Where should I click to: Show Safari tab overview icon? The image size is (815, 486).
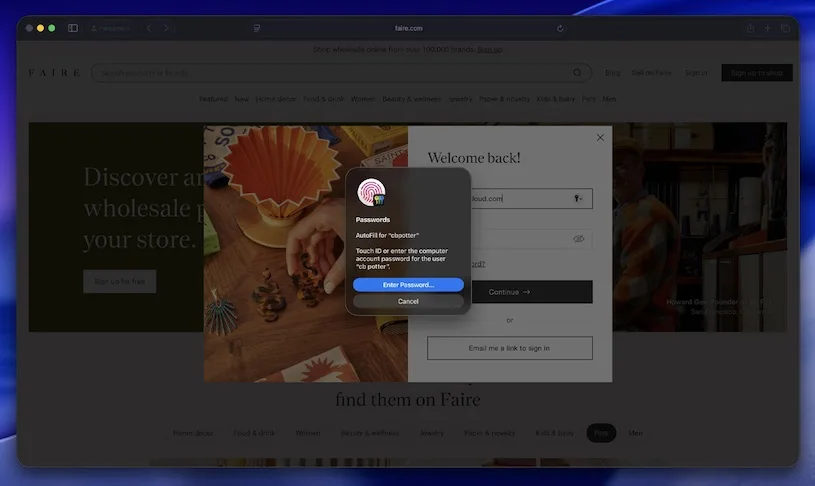point(785,28)
